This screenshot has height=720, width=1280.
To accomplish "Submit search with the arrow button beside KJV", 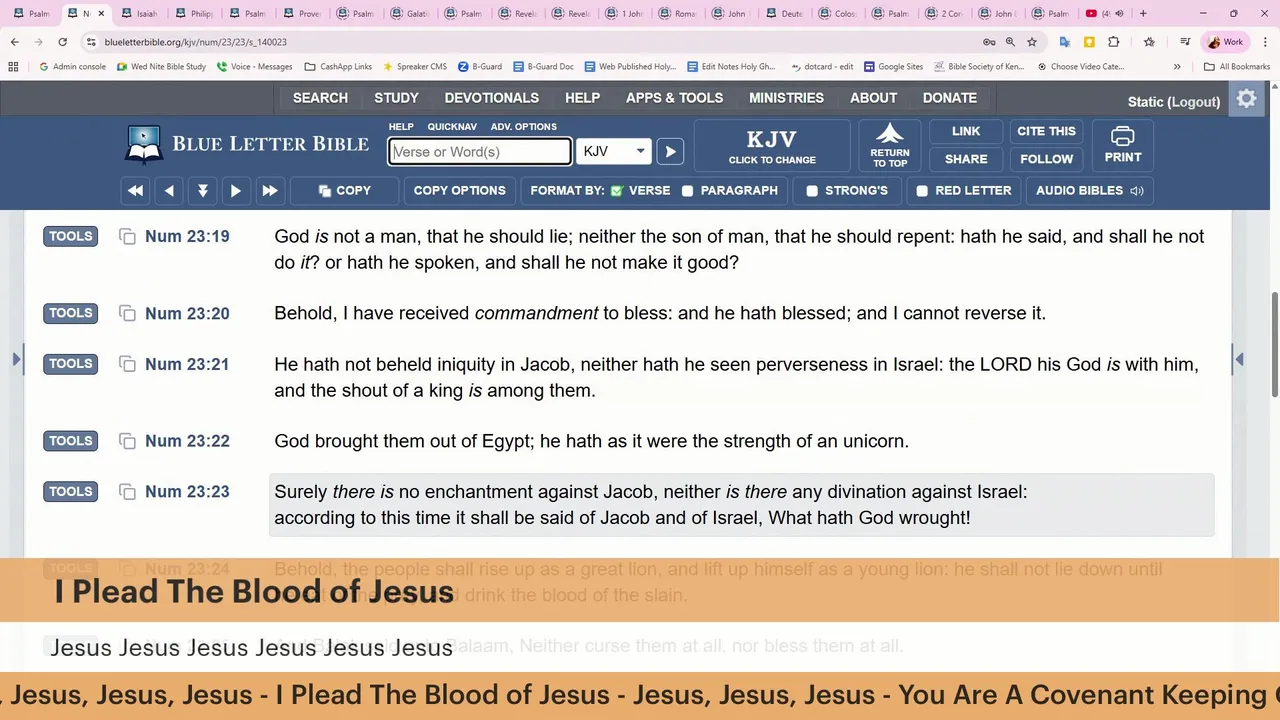I will click(x=670, y=152).
